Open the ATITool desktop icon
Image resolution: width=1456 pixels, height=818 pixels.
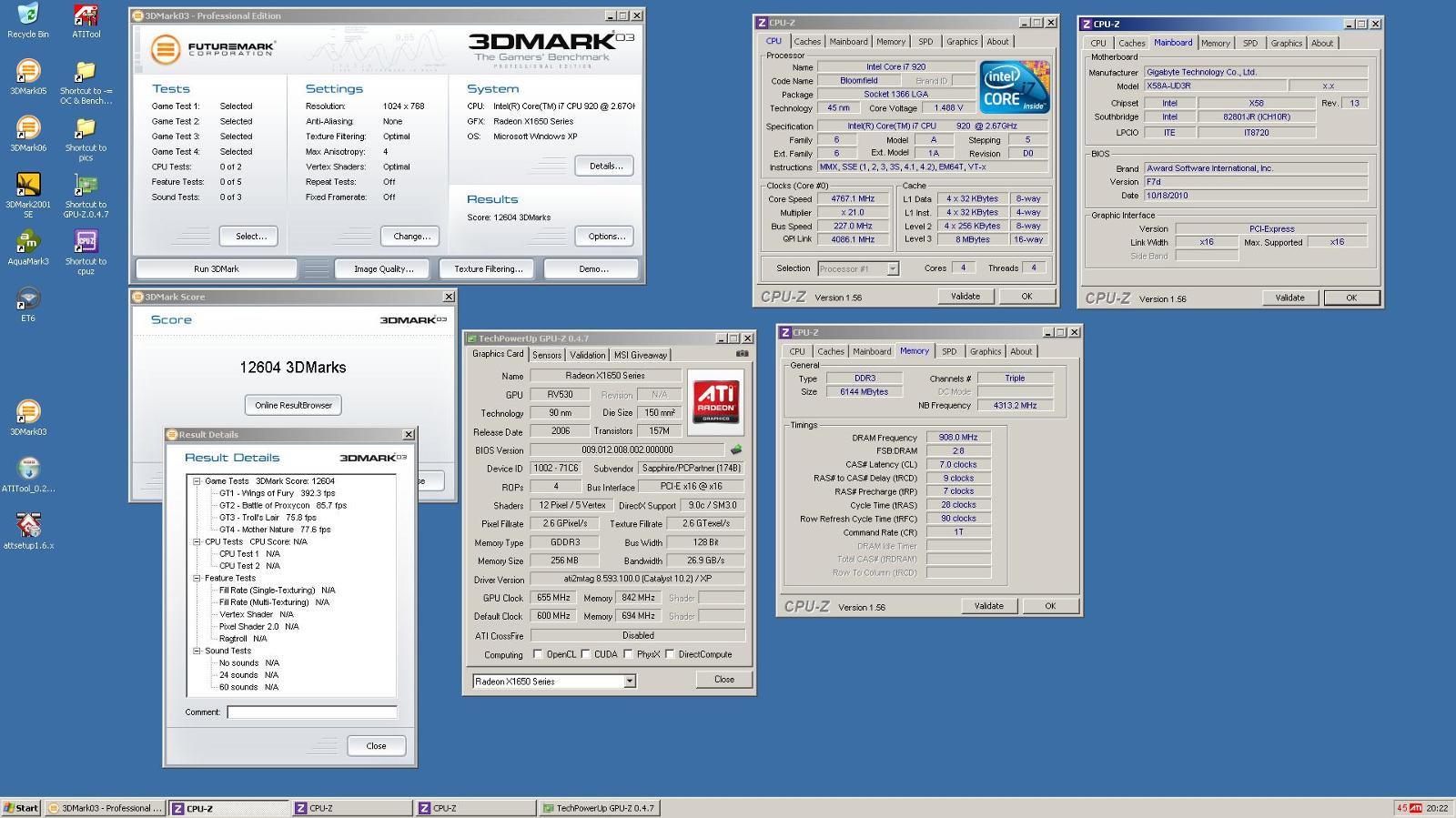point(86,20)
